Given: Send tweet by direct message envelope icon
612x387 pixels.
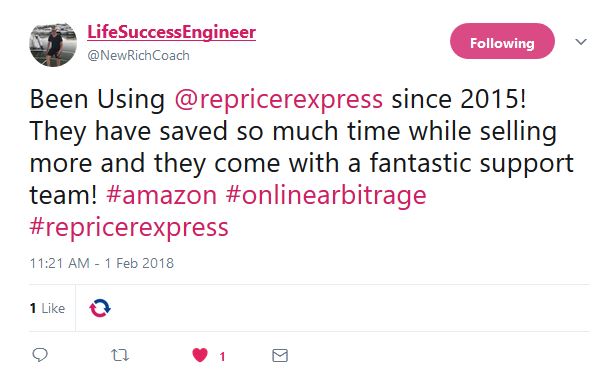Looking at the screenshot, I should click(280, 355).
